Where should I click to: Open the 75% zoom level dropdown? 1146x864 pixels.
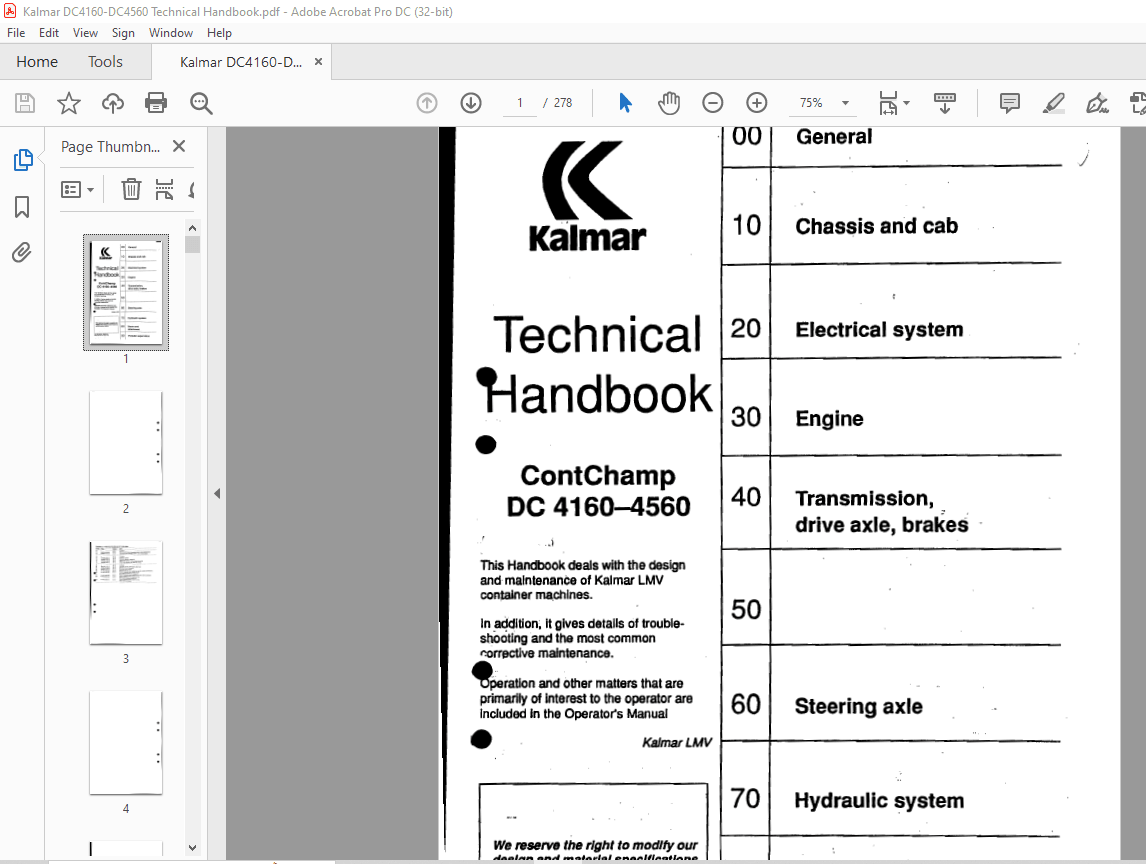click(823, 103)
